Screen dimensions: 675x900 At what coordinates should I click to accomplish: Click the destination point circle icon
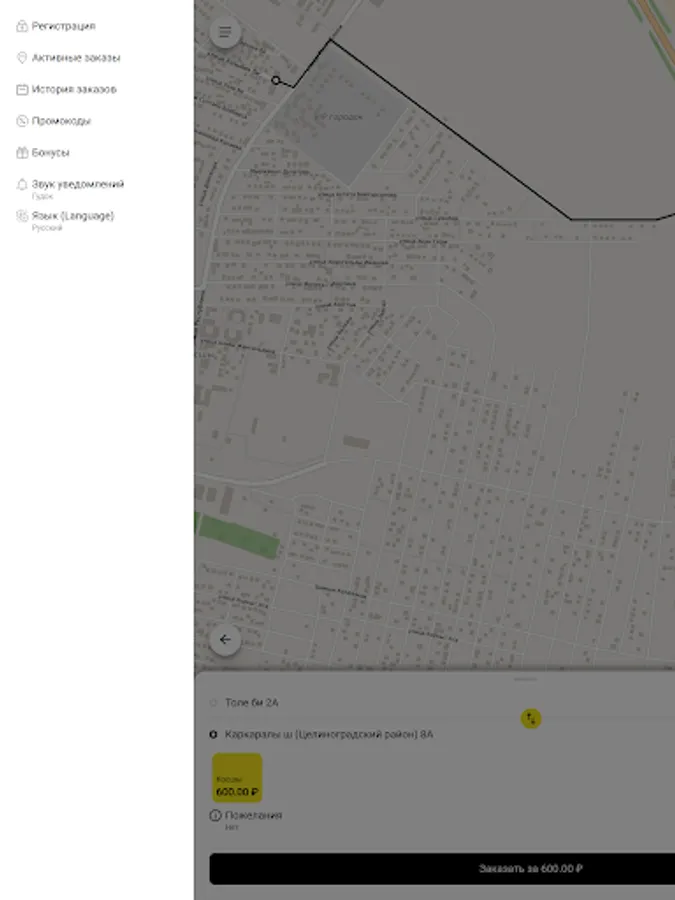point(214,734)
